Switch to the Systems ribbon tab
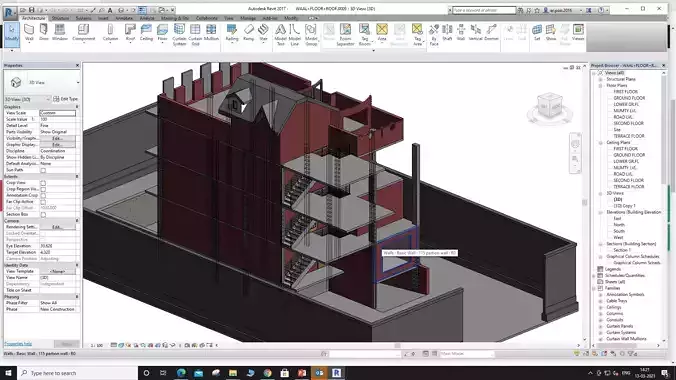 point(83,18)
